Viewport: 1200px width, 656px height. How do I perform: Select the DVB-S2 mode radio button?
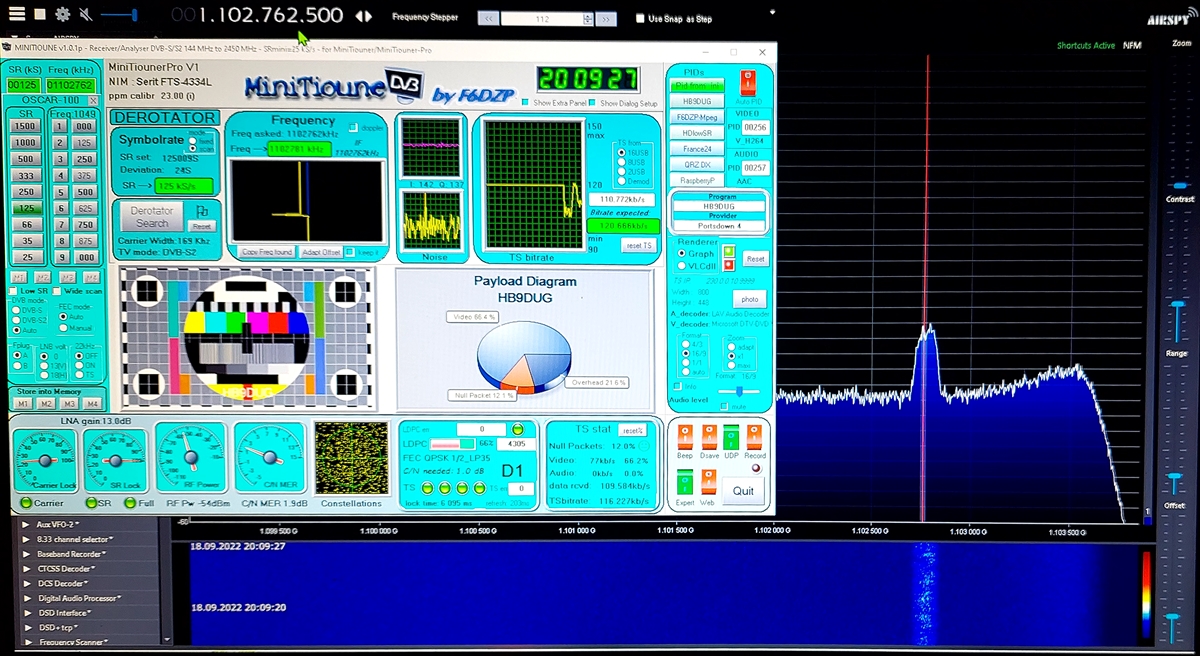coord(14,319)
